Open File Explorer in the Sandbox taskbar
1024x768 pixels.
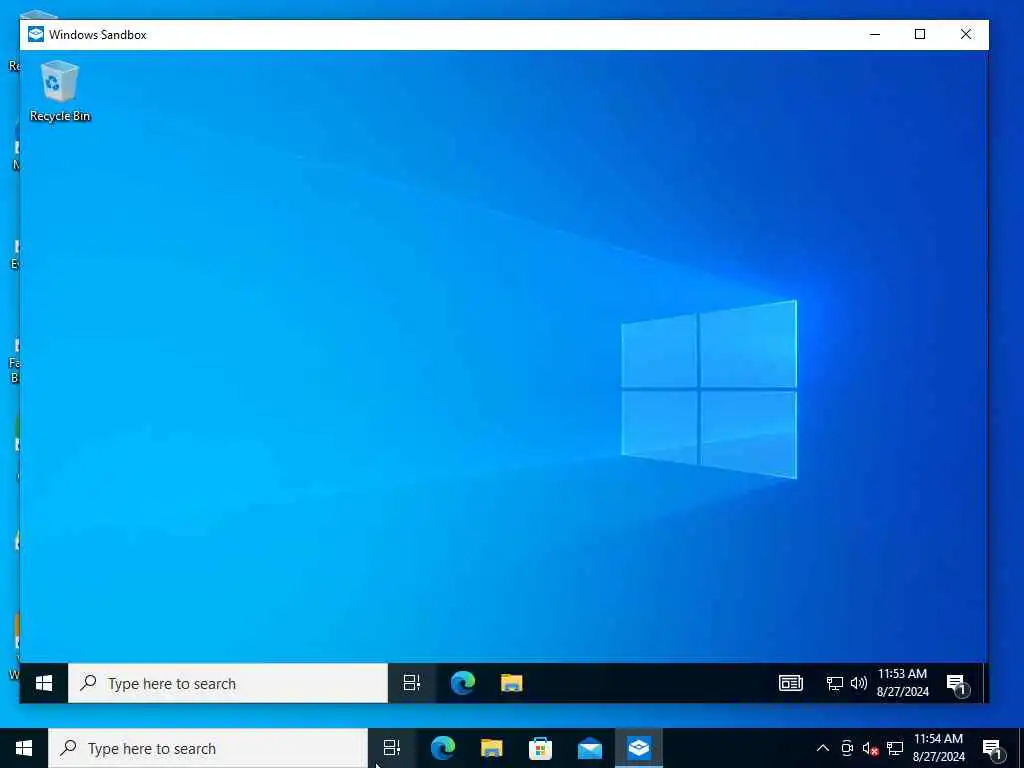click(511, 683)
